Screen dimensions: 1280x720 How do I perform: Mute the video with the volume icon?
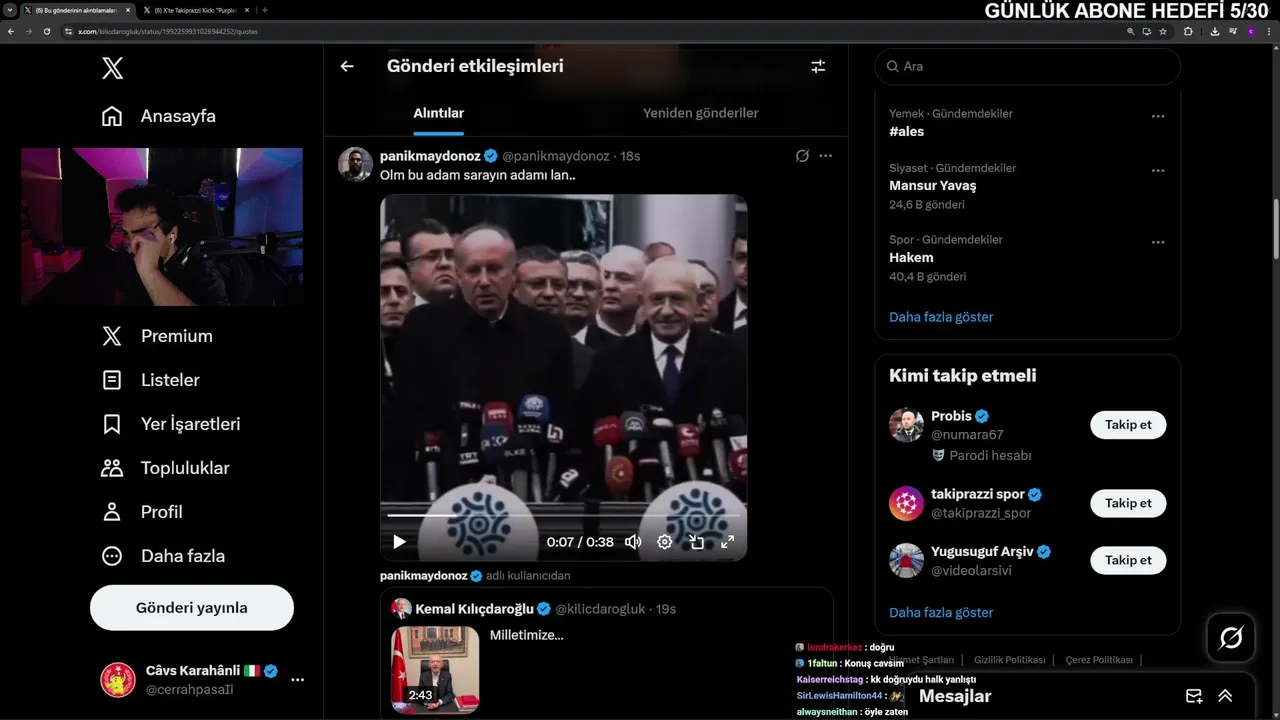(x=633, y=542)
